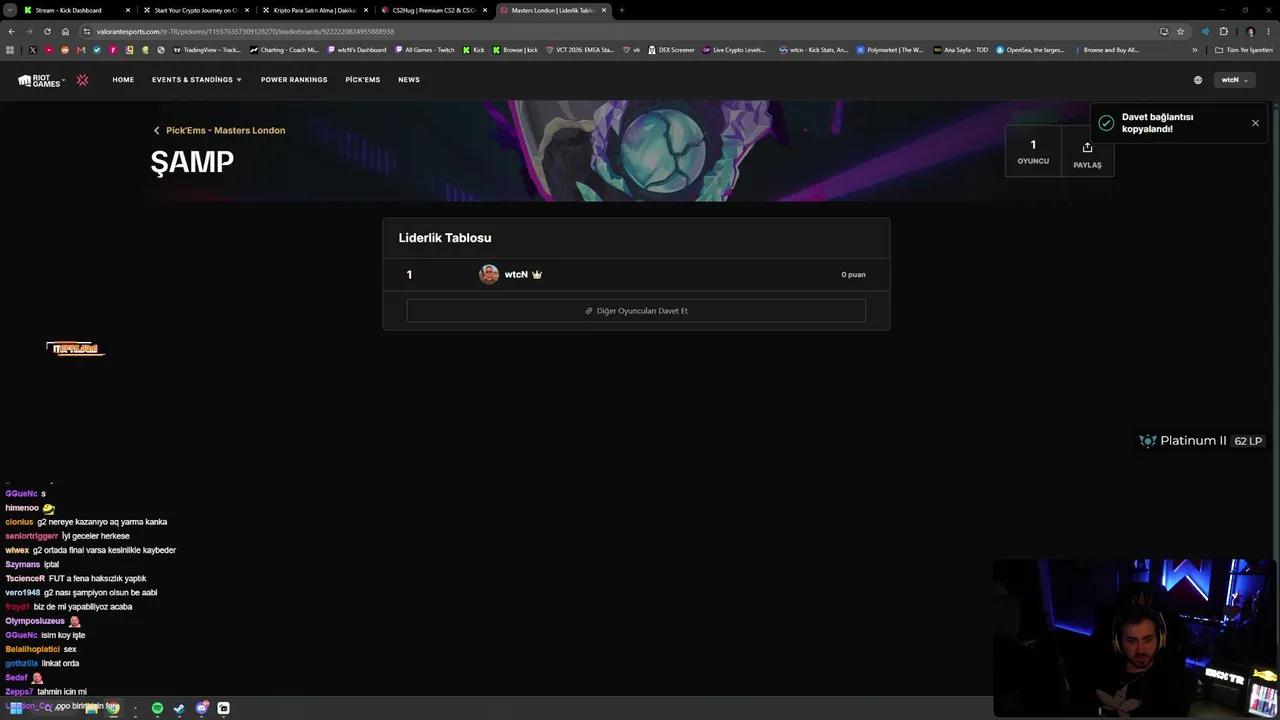Click the browser back arrow
The image size is (1280, 720).
tap(11, 31)
